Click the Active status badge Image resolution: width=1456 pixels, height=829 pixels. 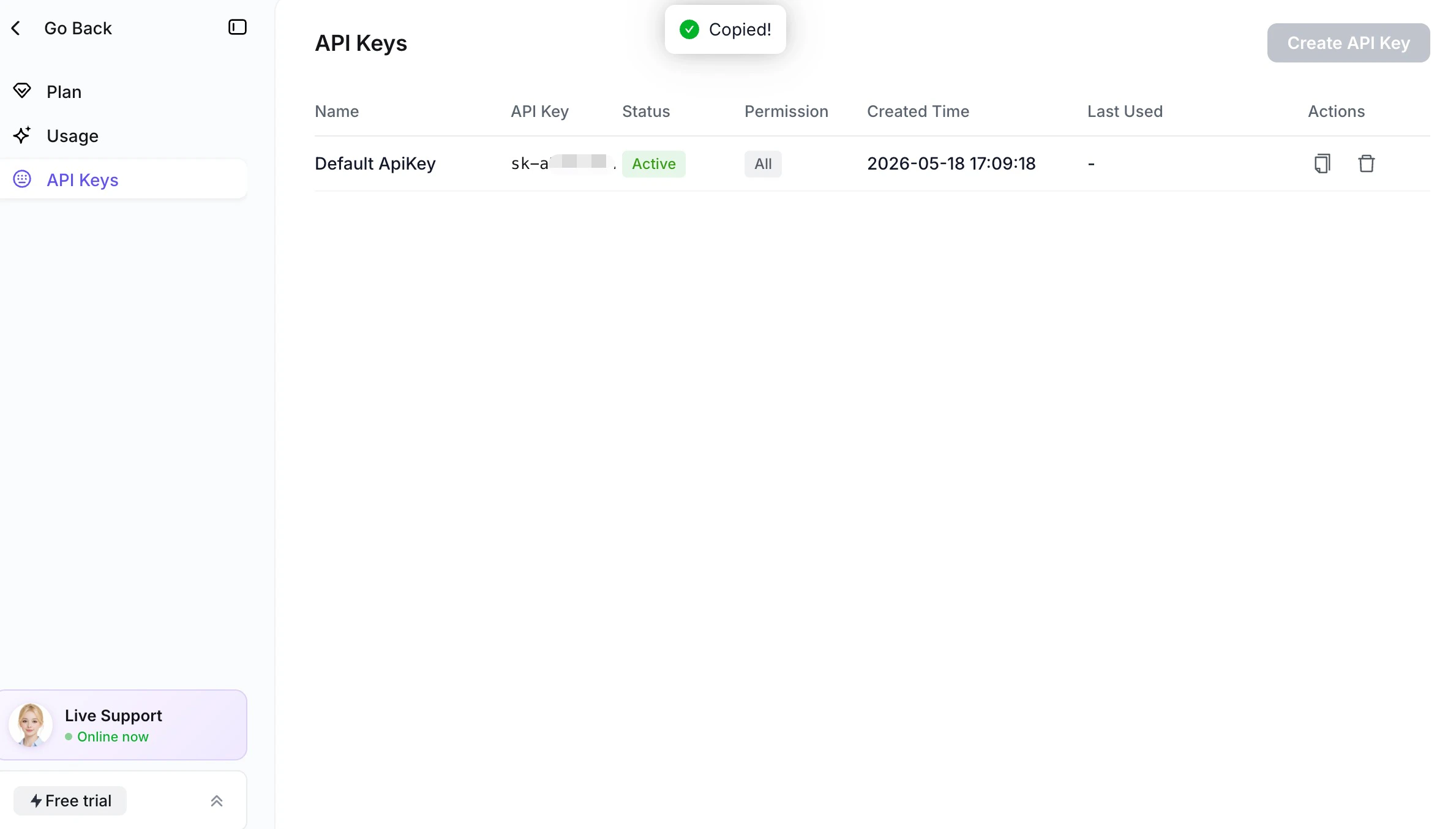point(653,164)
